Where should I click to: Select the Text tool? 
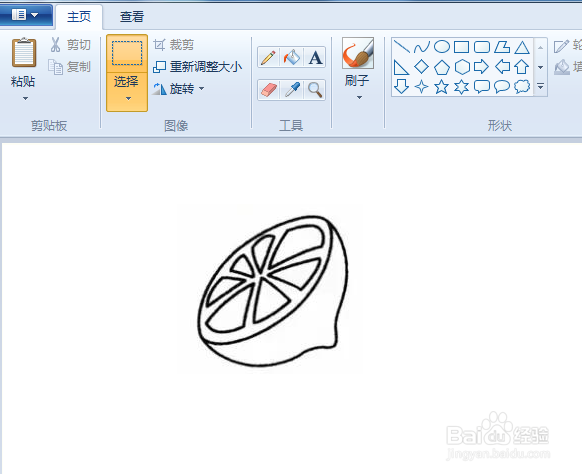(x=315, y=57)
